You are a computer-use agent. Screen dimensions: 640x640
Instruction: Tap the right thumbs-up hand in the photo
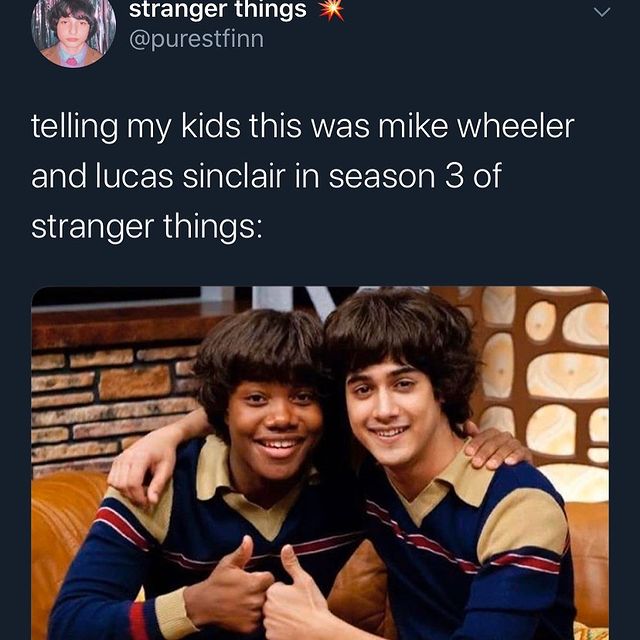(296, 598)
